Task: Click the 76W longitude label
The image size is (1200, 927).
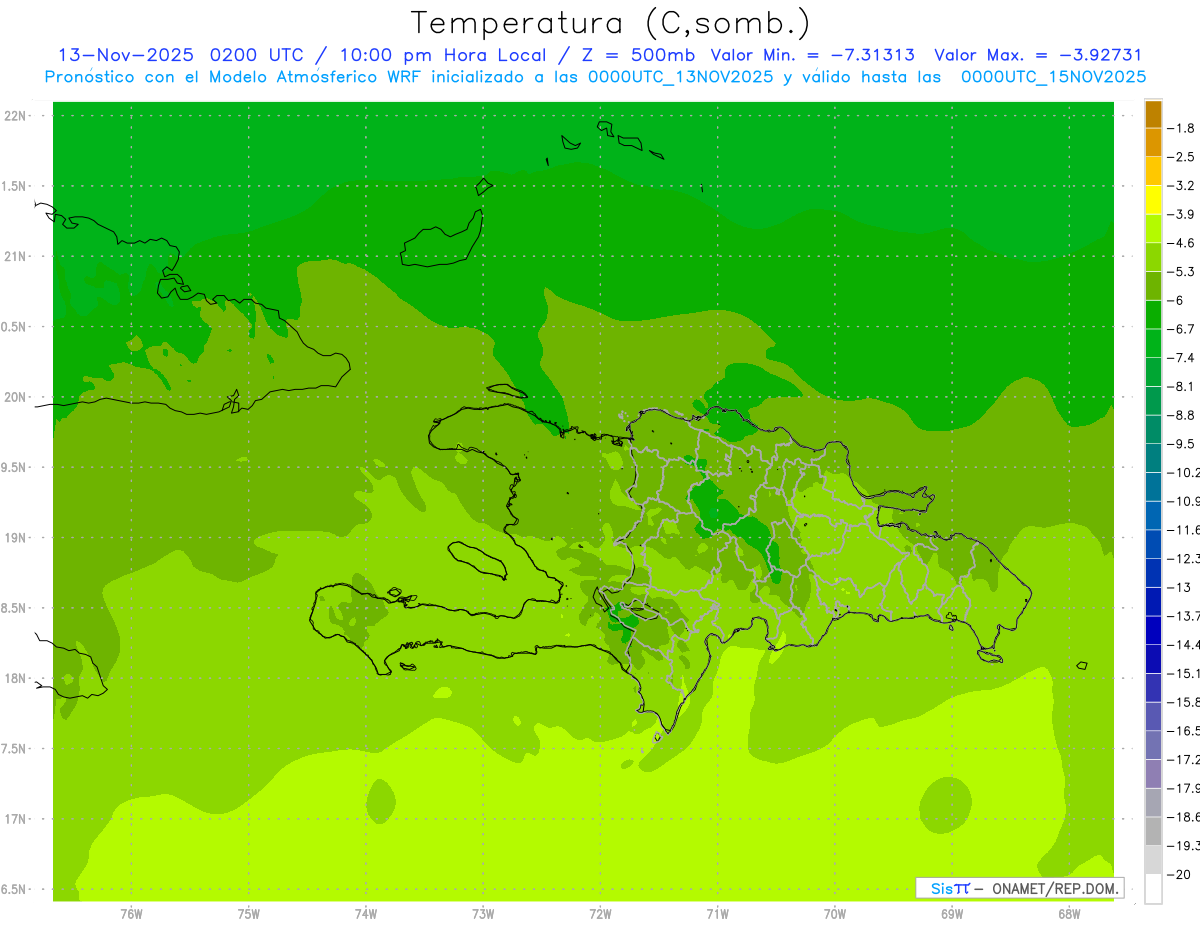Action: tap(131, 913)
